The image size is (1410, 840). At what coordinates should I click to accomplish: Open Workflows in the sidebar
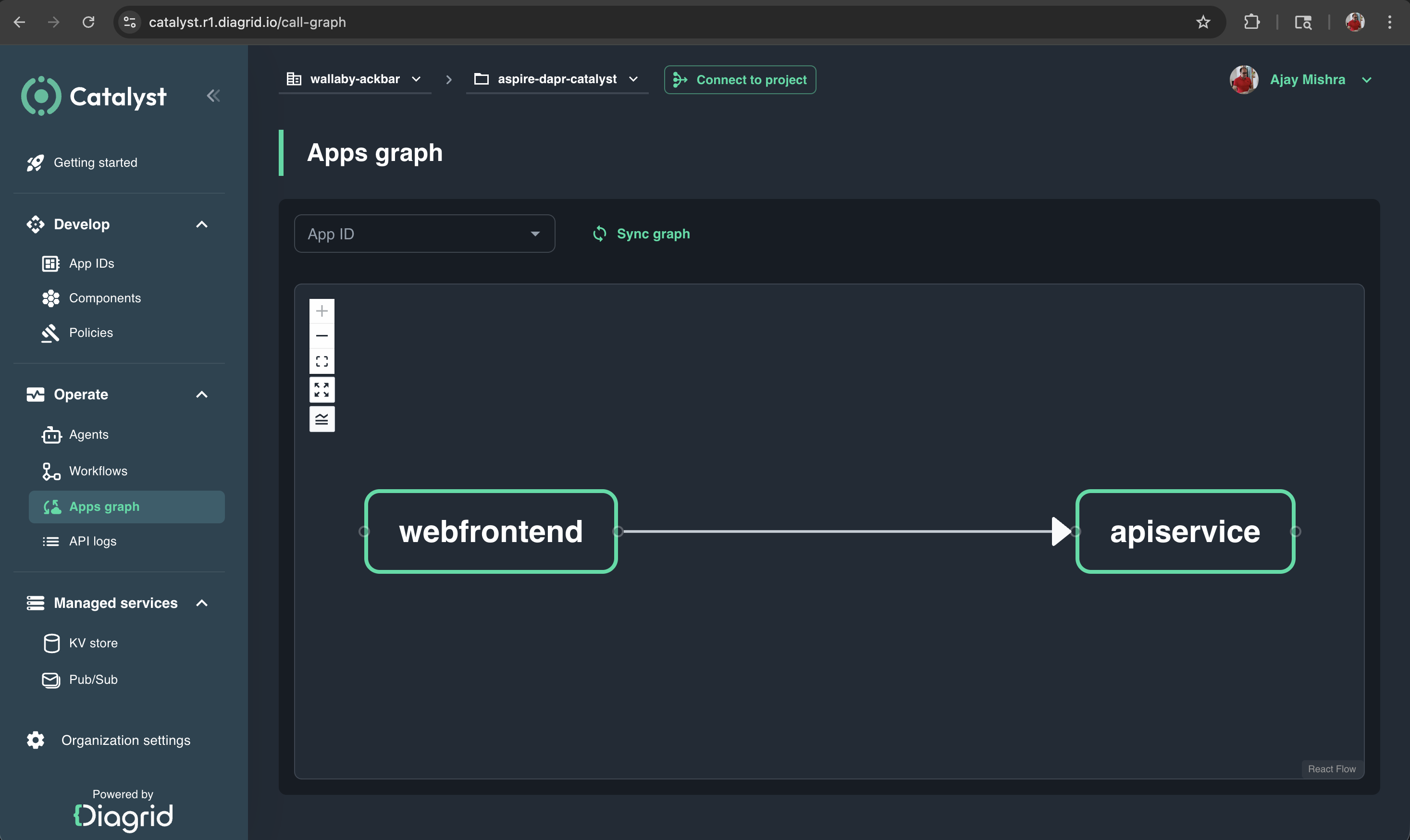(x=98, y=470)
